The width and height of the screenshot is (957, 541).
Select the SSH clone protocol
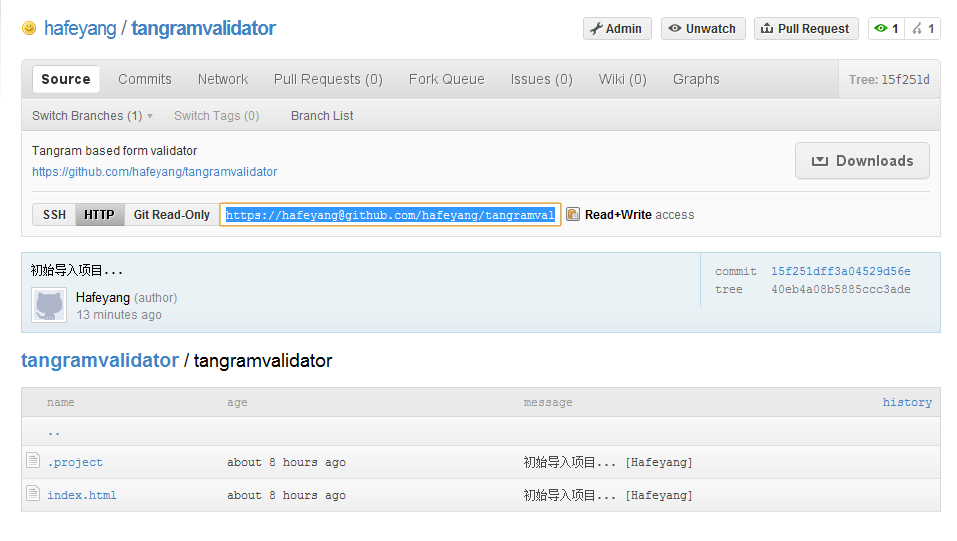[54, 214]
